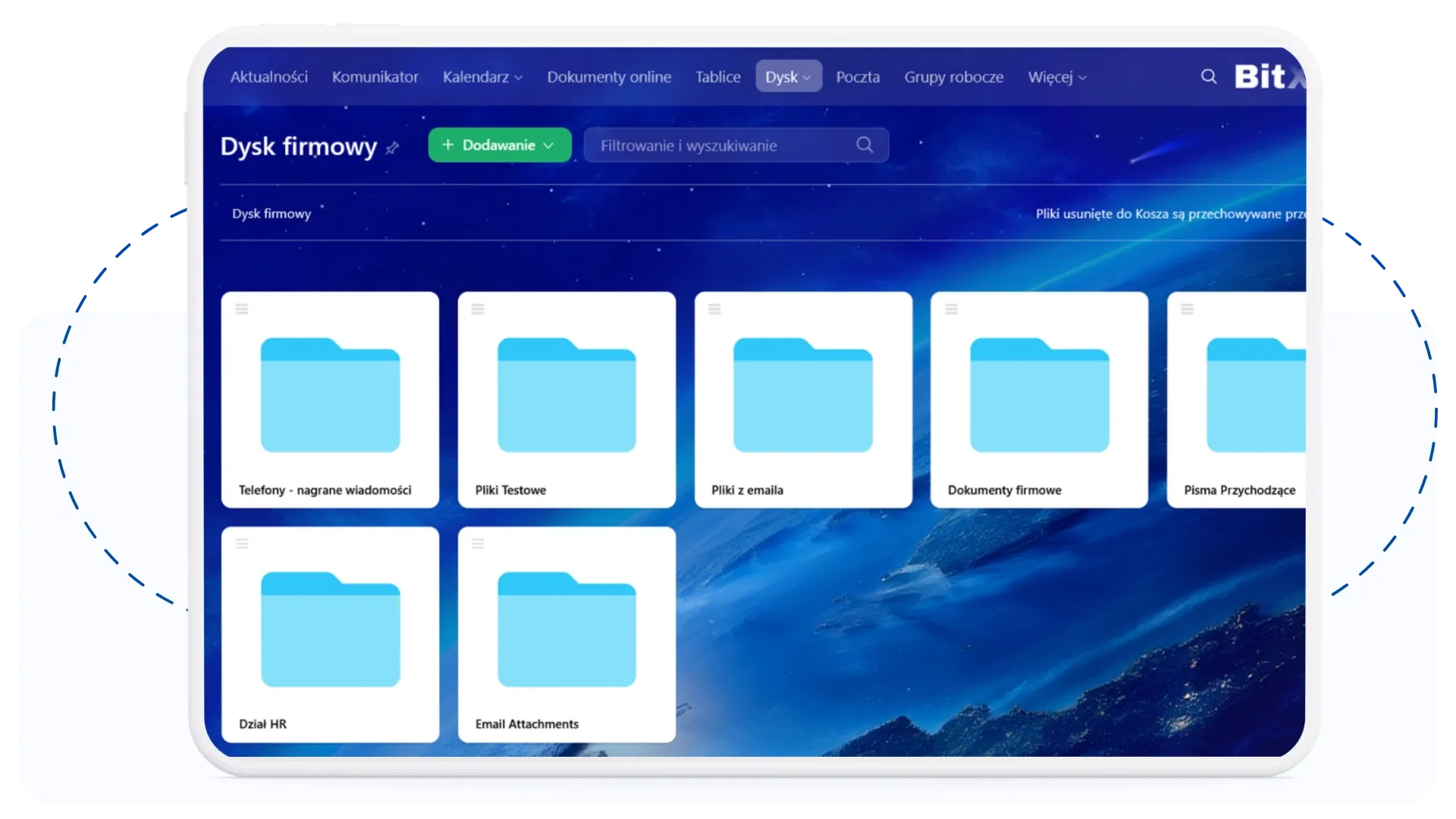
Task: Open the hamburger menu on Pliki Testowe card
Action: click(x=478, y=309)
